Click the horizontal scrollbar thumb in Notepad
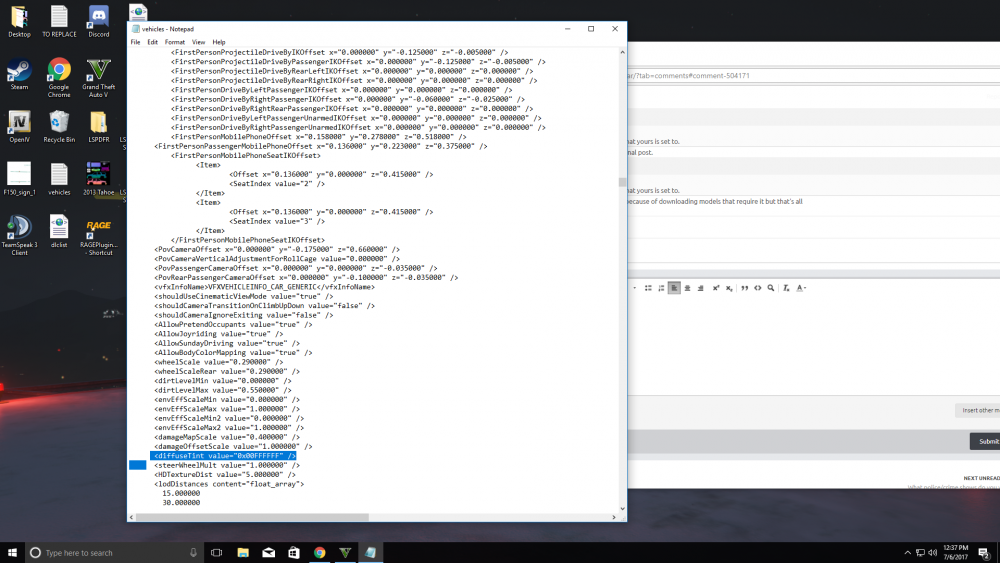Viewport: 1000px width, 563px height. (x=252, y=517)
